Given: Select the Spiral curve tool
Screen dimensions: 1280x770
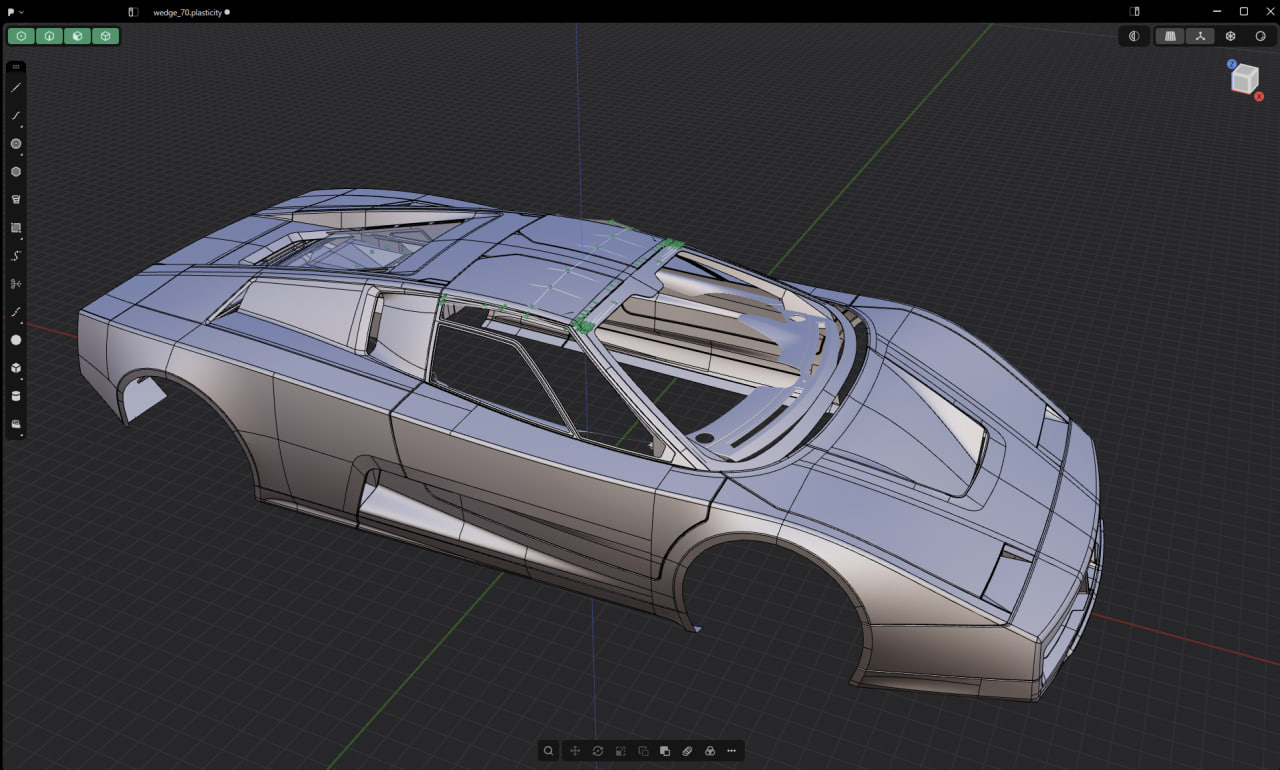Looking at the screenshot, I should pos(16,256).
